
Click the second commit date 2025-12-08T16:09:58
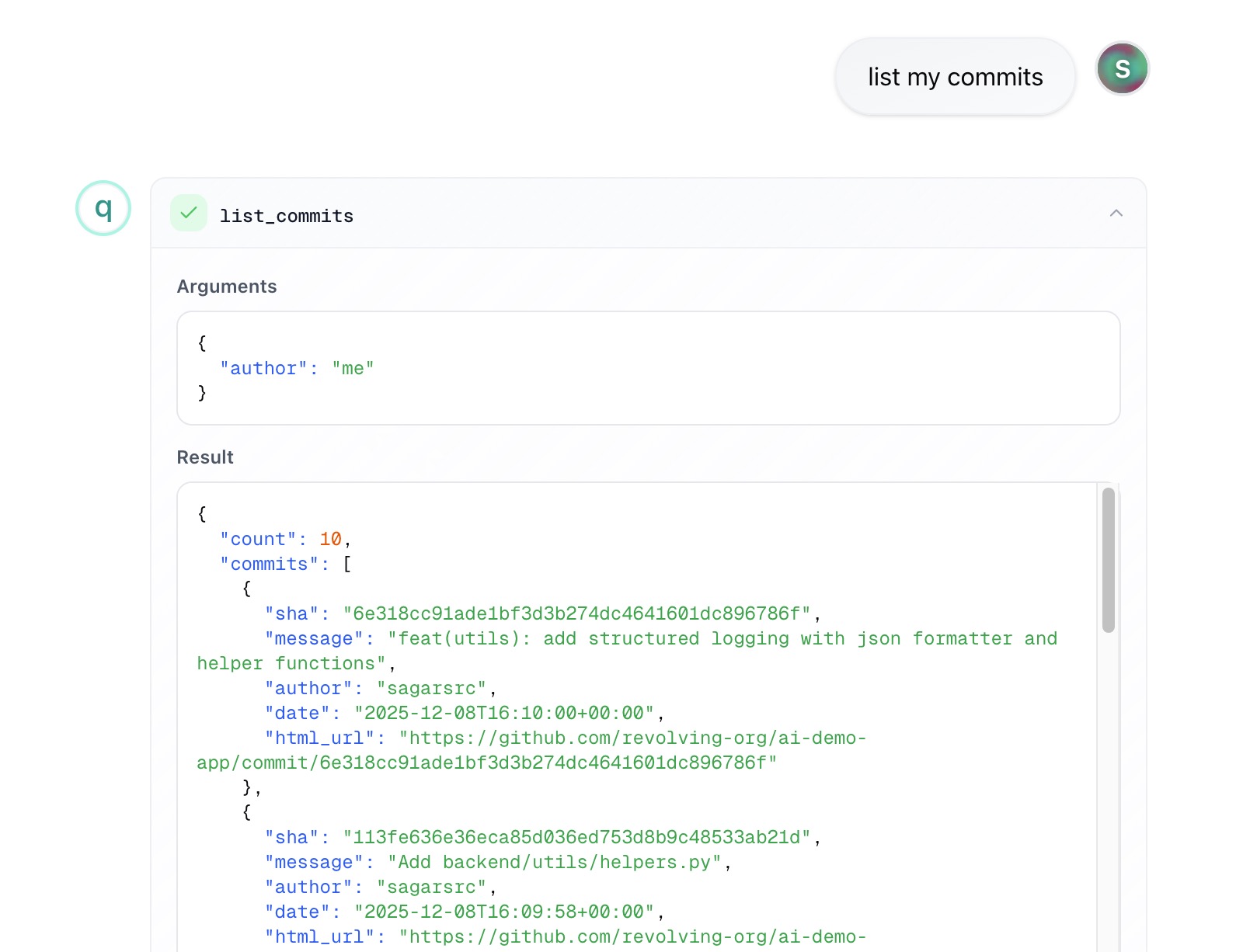click(503, 912)
